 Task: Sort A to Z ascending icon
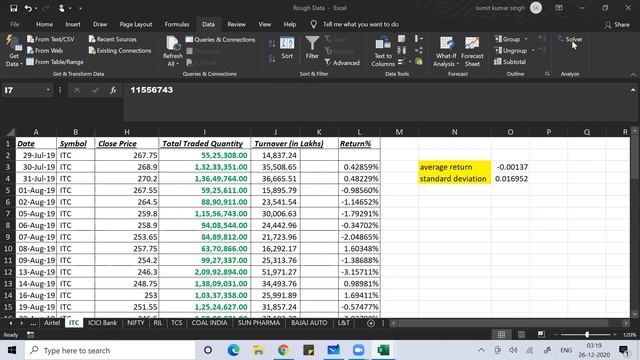(x=271, y=43)
